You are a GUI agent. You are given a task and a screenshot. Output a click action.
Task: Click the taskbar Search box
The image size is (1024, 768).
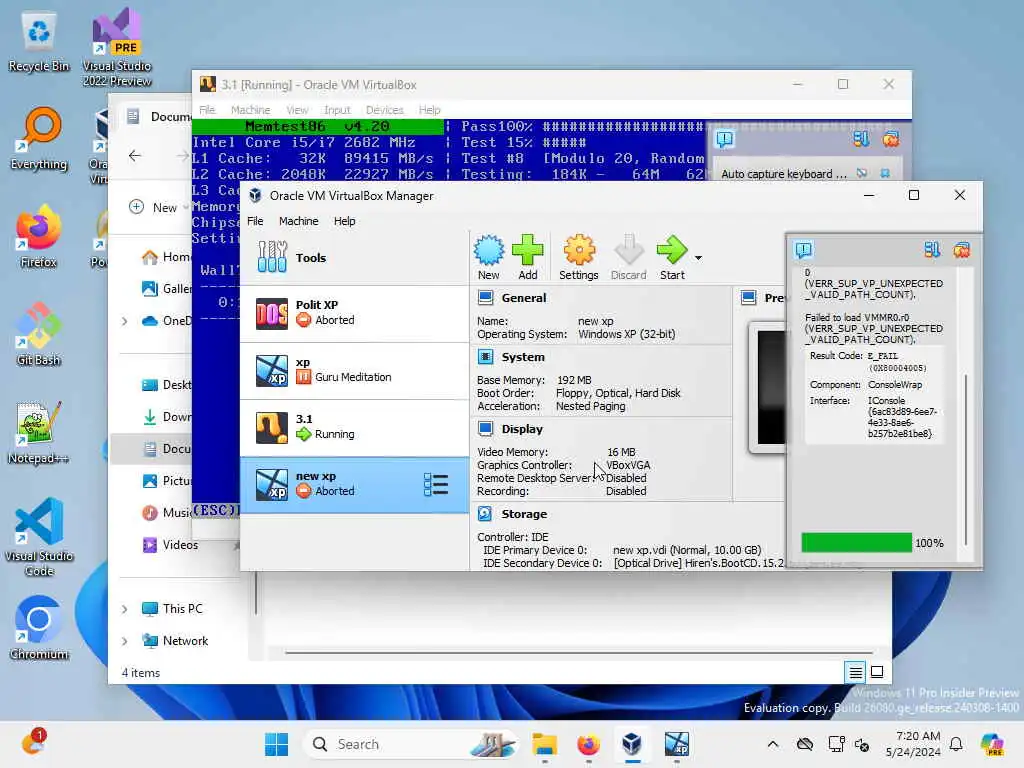[x=411, y=744]
